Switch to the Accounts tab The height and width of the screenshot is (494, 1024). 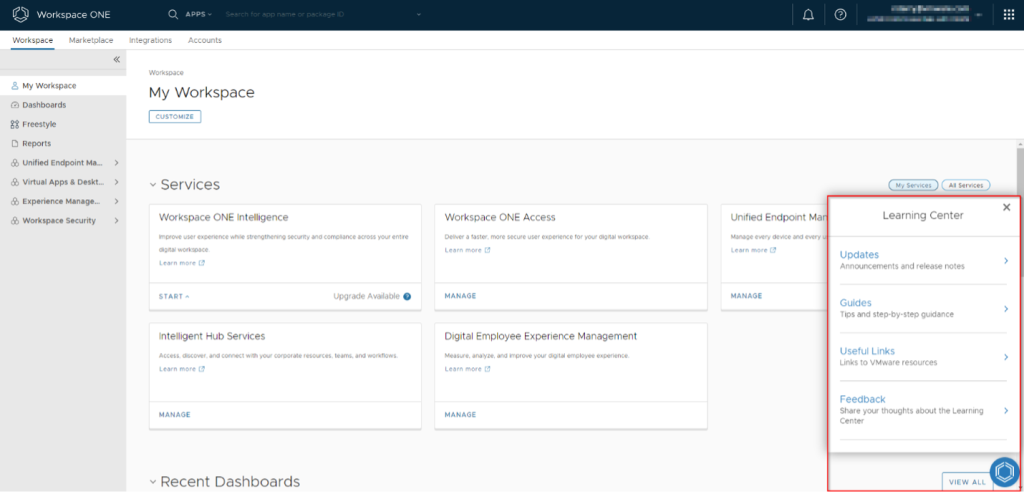[204, 41]
